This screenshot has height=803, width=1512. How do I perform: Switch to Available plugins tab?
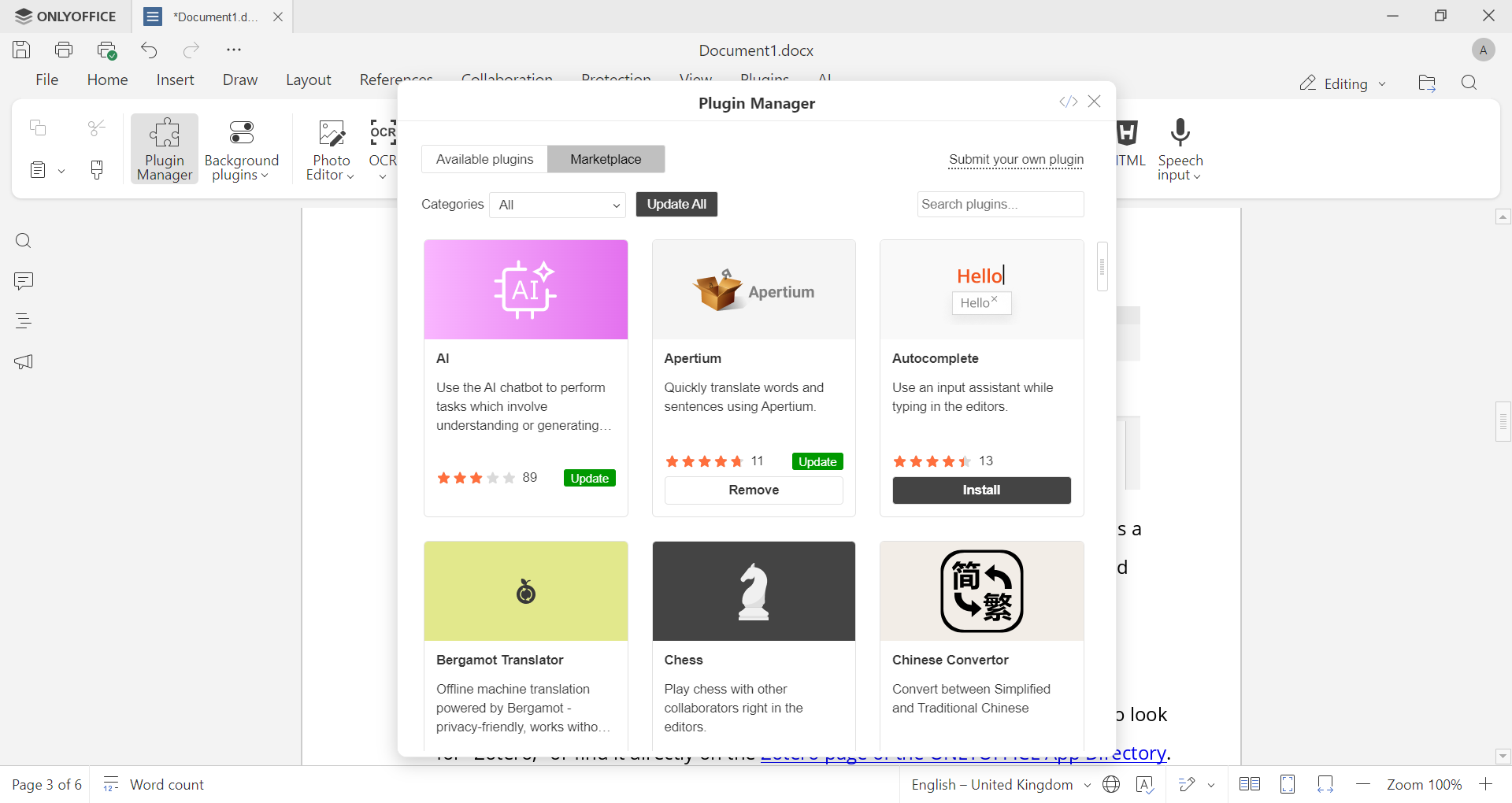point(484,159)
